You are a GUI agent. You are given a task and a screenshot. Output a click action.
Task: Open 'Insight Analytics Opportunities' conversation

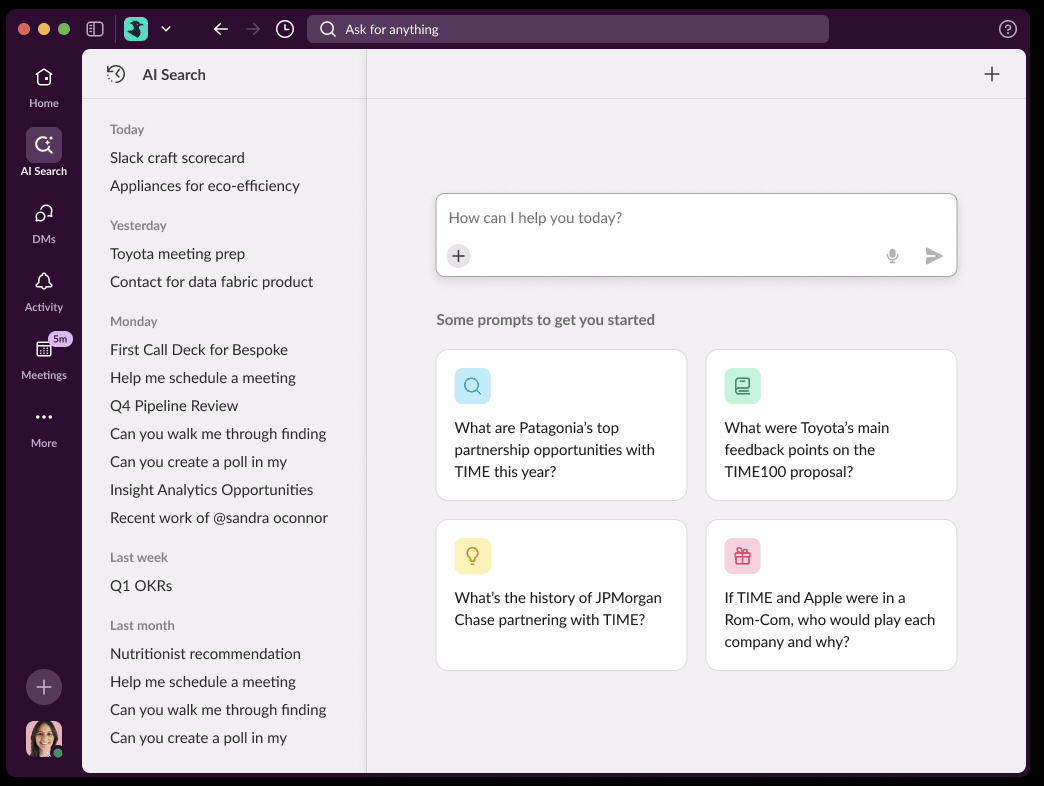(x=211, y=489)
